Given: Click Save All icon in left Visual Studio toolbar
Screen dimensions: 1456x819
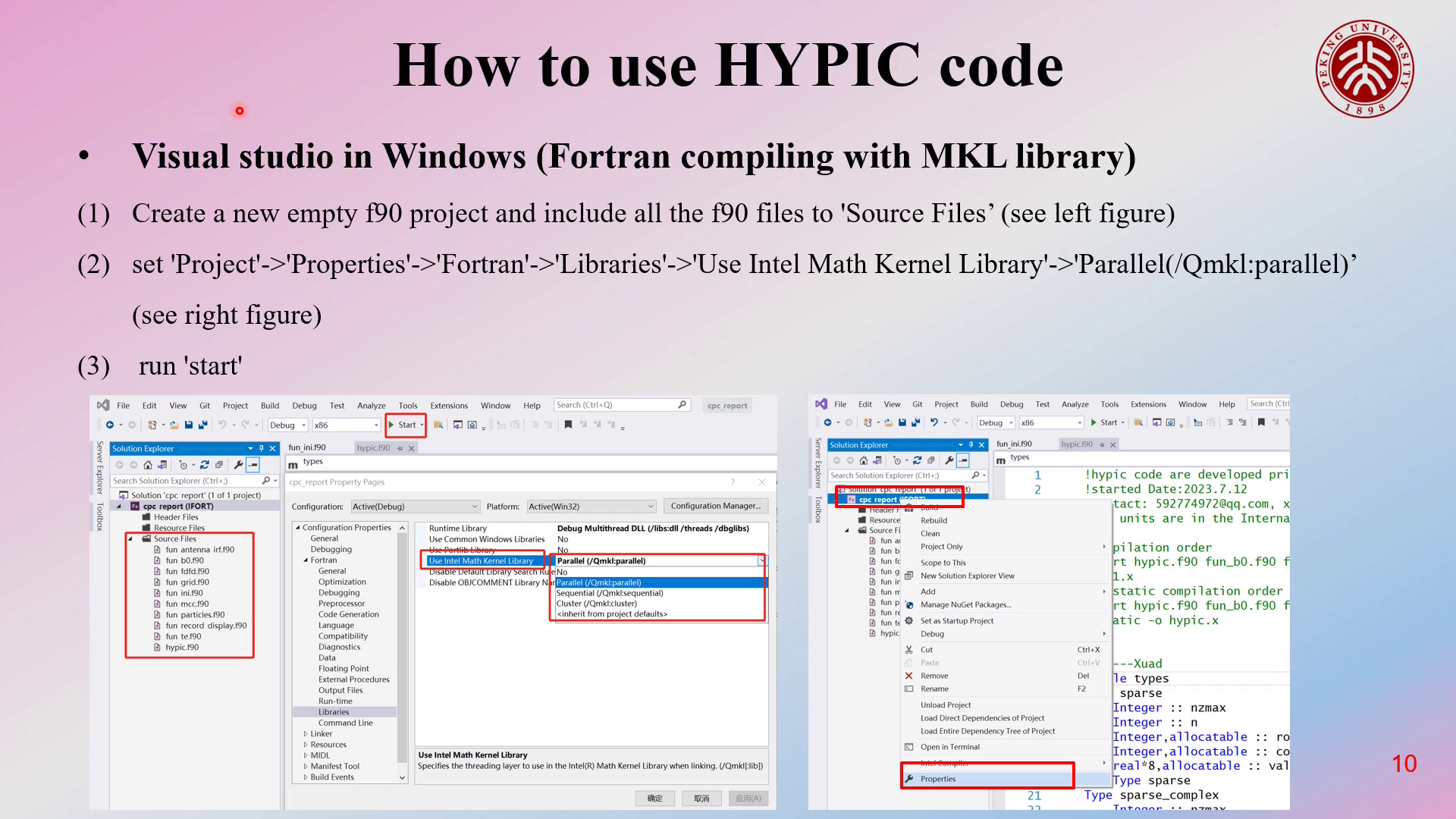Looking at the screenshot, I should coord(202,425).
